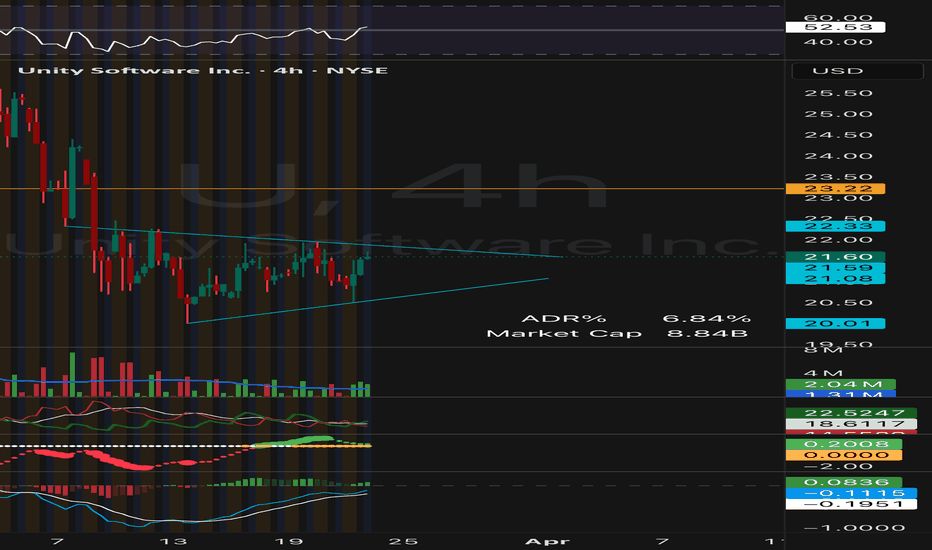This screenshot has height=550, width=932.
Task: Select the orange horizontal line at 23.22
Action: click(392, 188)
